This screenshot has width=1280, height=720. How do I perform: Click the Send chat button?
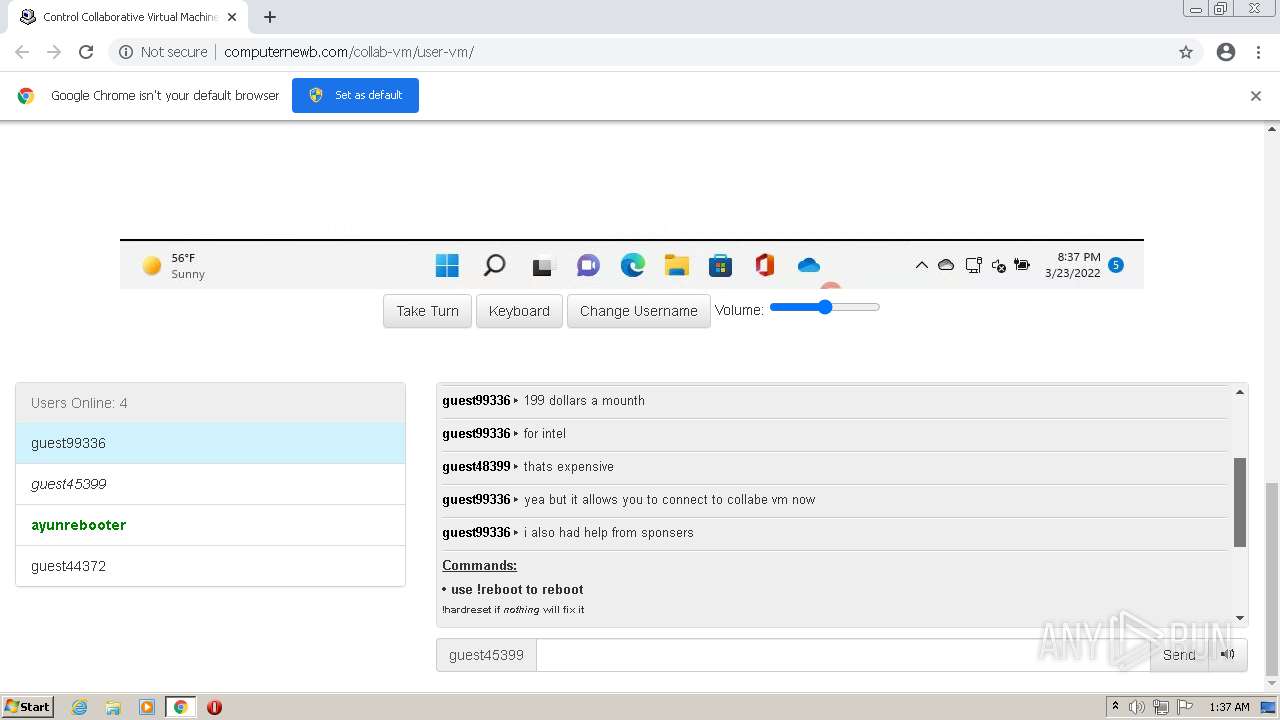click(x=1179, y=655)
